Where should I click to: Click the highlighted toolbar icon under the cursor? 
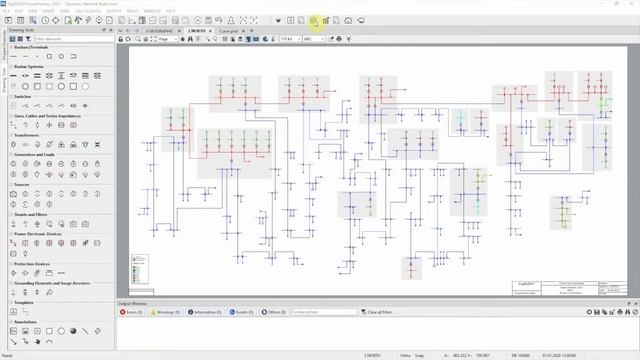click(x=313, y=20)
